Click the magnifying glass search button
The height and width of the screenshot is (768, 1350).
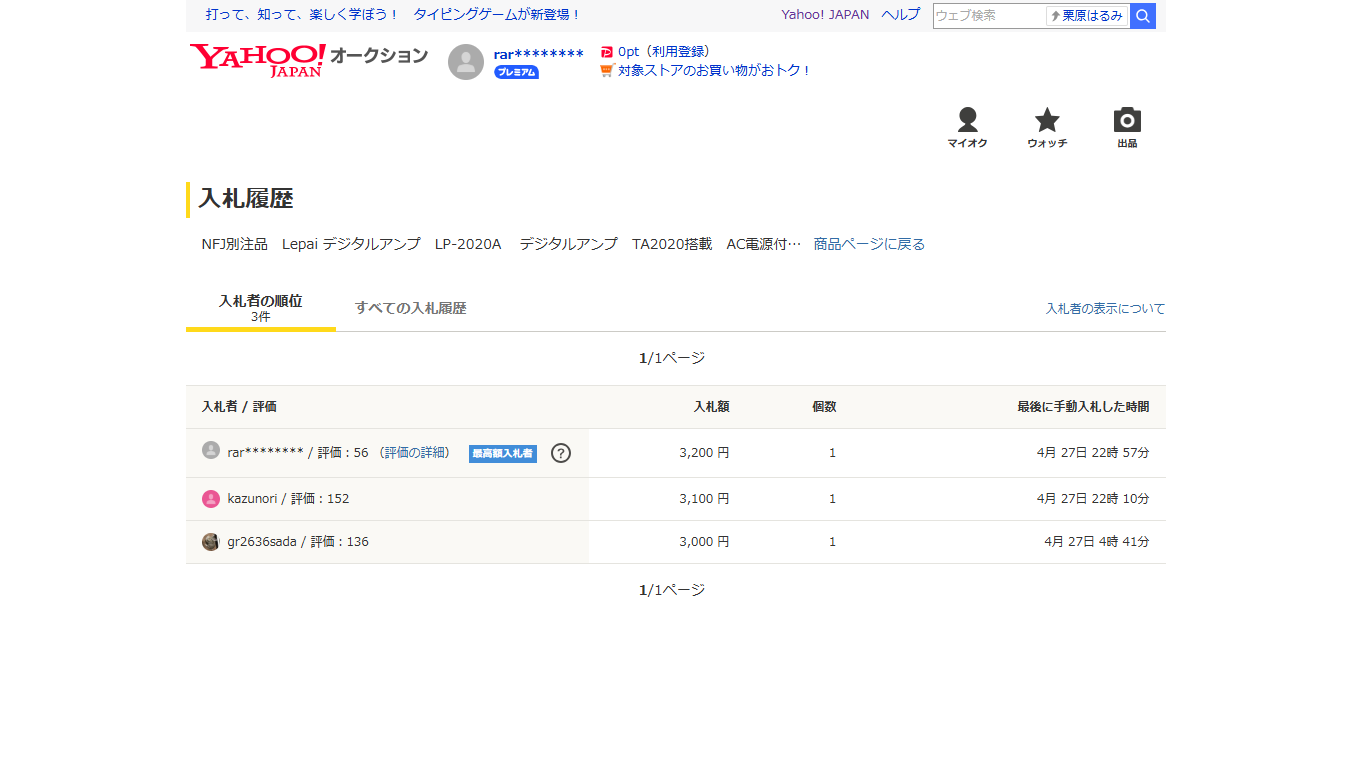point(1143,16)
